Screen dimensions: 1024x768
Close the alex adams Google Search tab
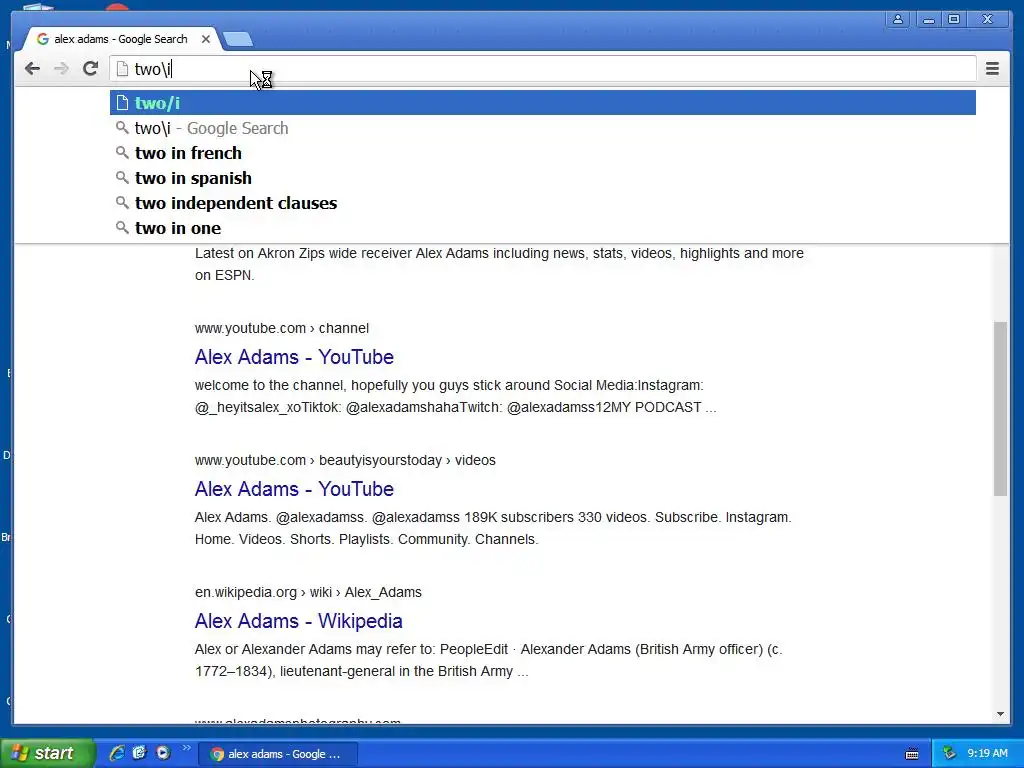click(206, 39)
